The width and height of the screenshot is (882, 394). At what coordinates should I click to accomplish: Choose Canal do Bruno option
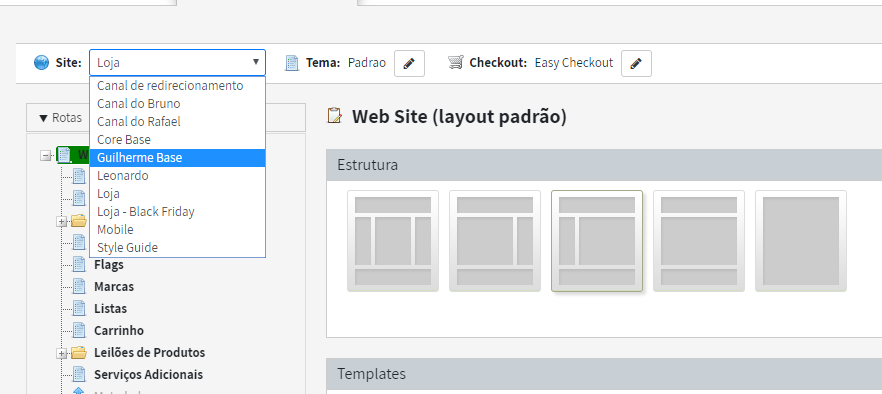point(177,104)
